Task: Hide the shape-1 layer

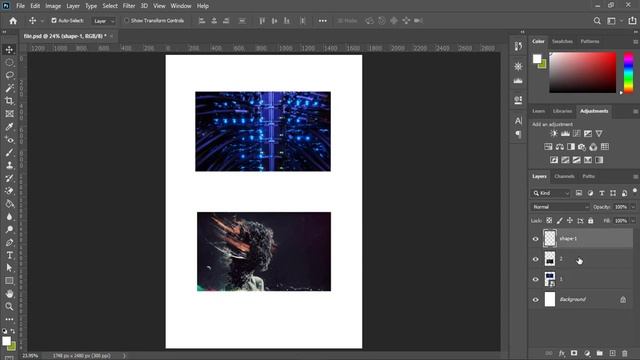Action: tap(536, 239)
